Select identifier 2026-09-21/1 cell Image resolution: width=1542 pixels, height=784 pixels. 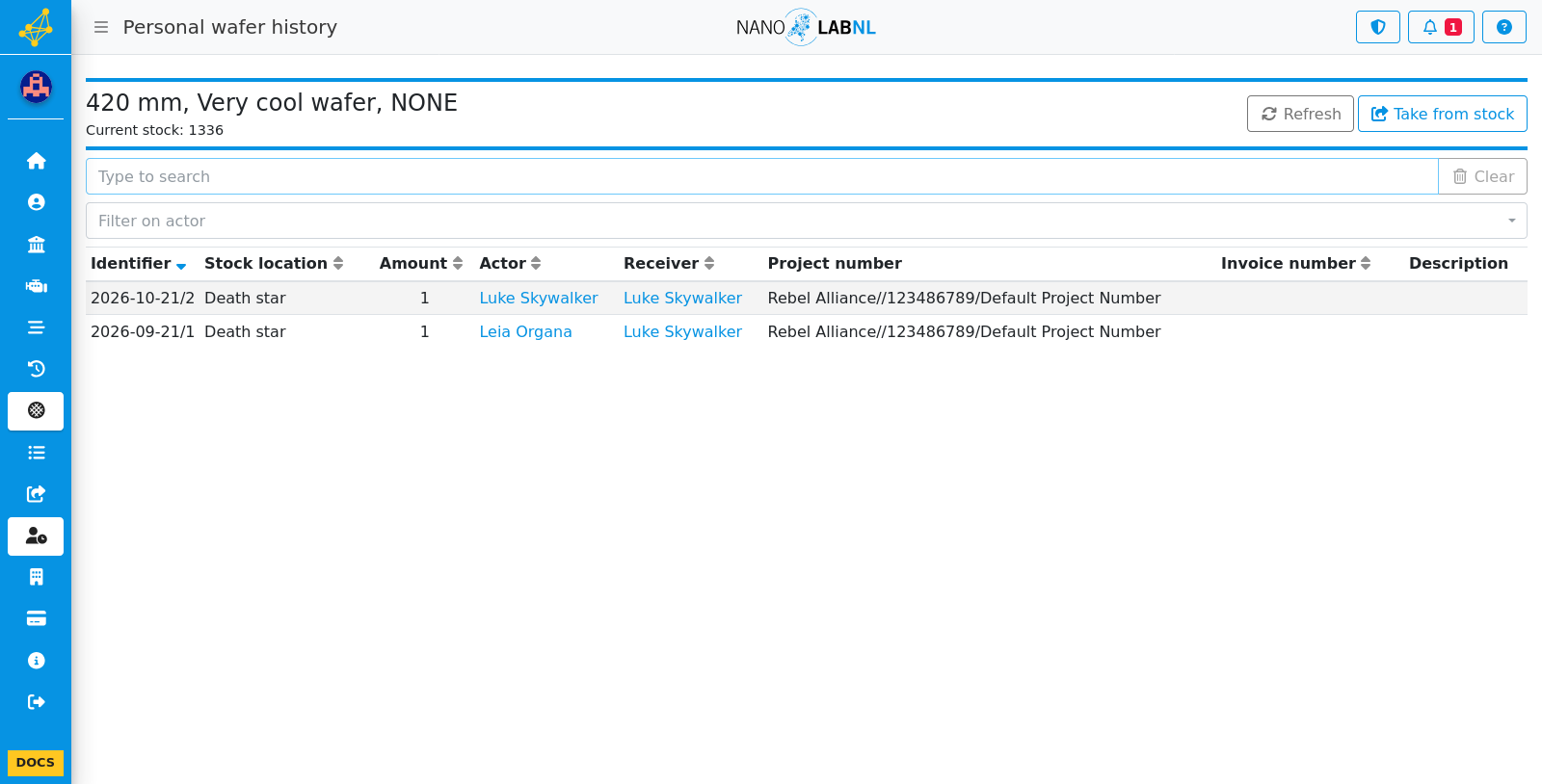click(143, 332)
